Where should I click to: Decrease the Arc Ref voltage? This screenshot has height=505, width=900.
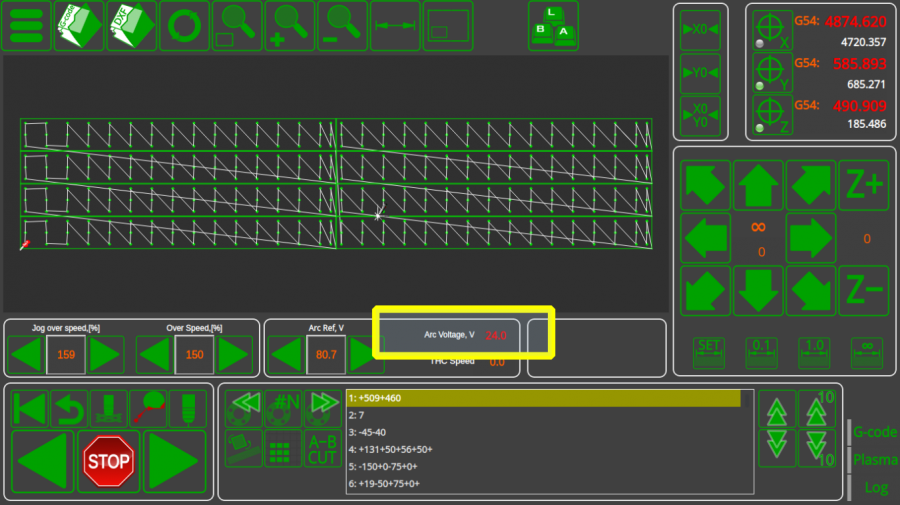point(286,355)
